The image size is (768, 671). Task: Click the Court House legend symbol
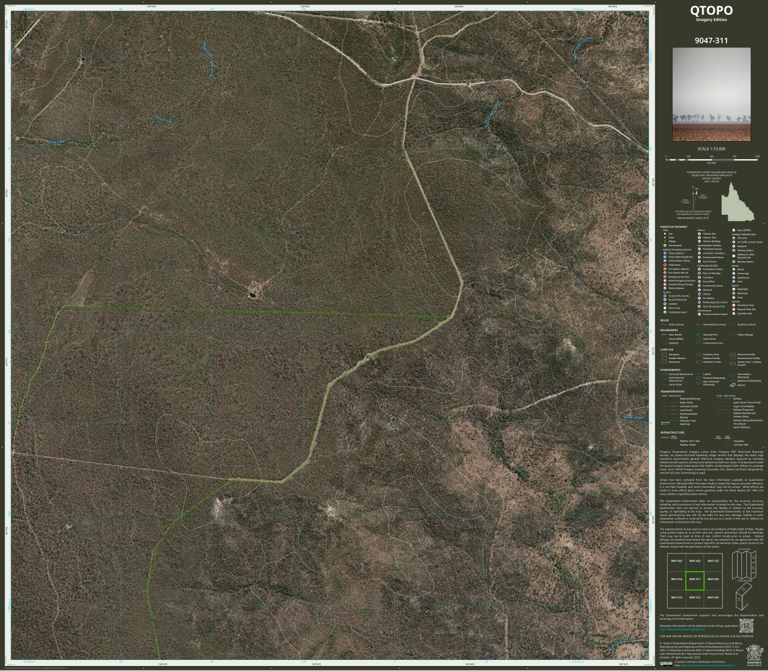699,262
